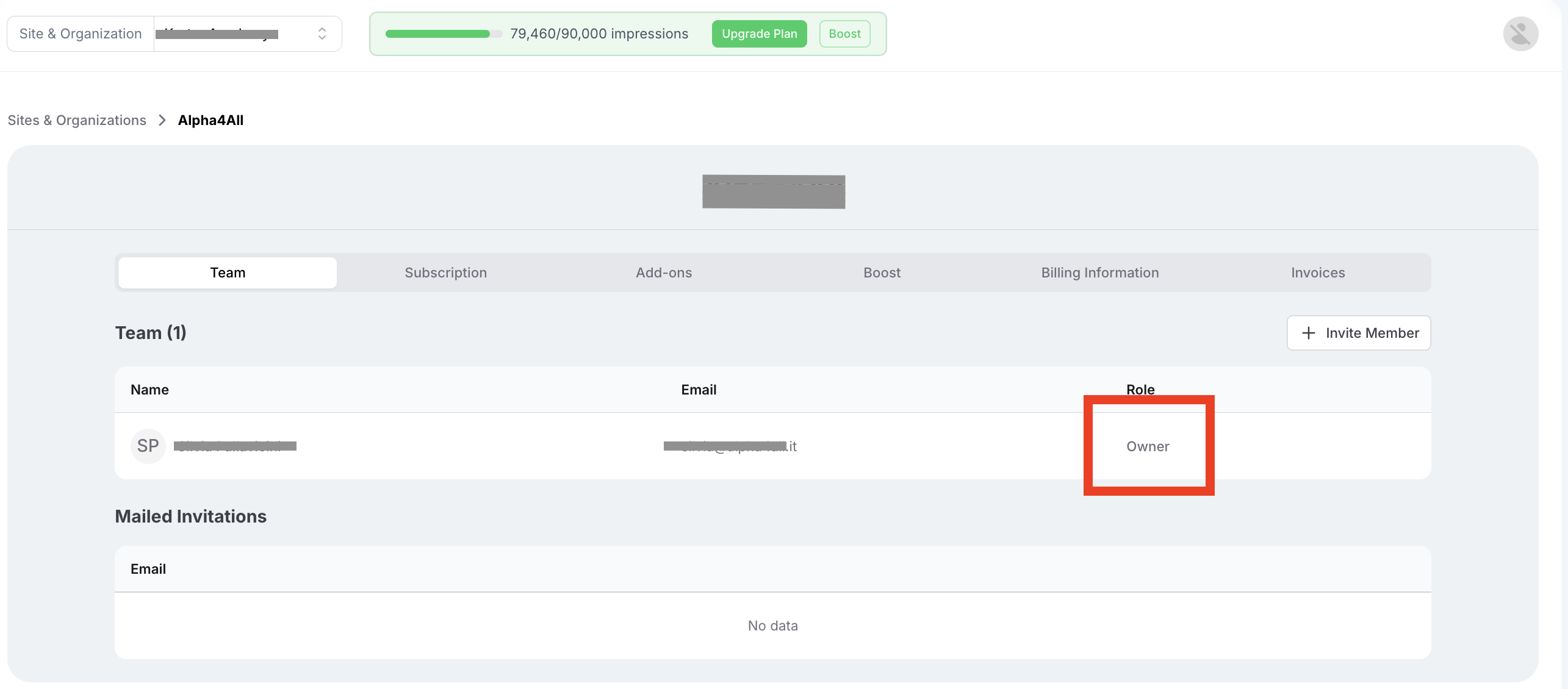Click the SP member avatar circle
The image size is (1568, 689).
[148, 446]
